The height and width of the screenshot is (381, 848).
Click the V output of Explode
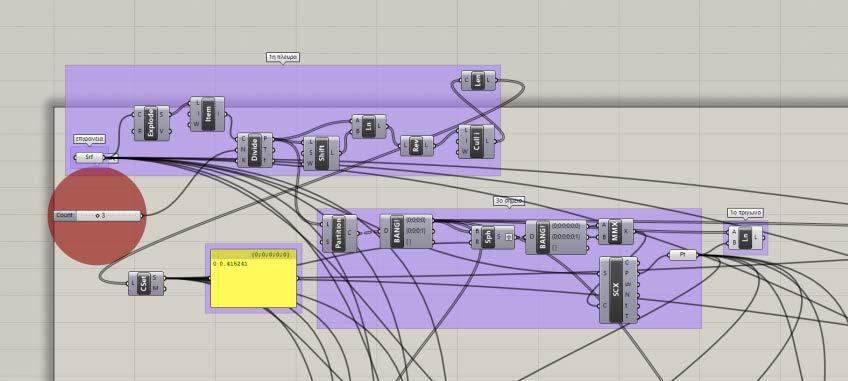[163, 132]
